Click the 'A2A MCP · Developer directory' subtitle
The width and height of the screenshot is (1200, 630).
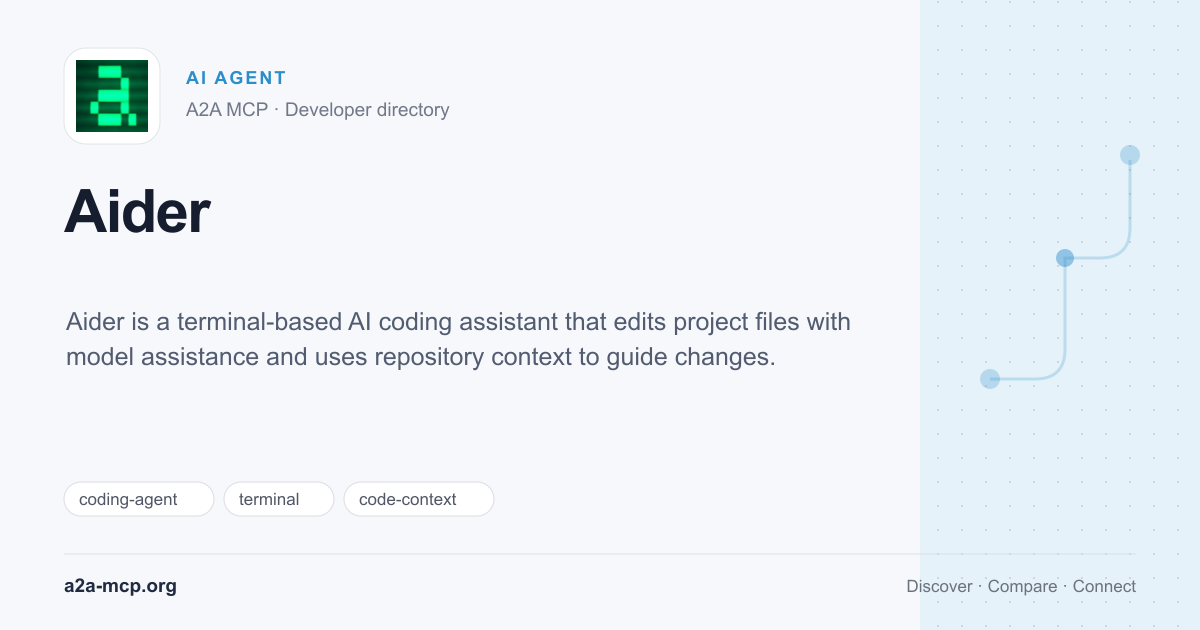point(317,110)
